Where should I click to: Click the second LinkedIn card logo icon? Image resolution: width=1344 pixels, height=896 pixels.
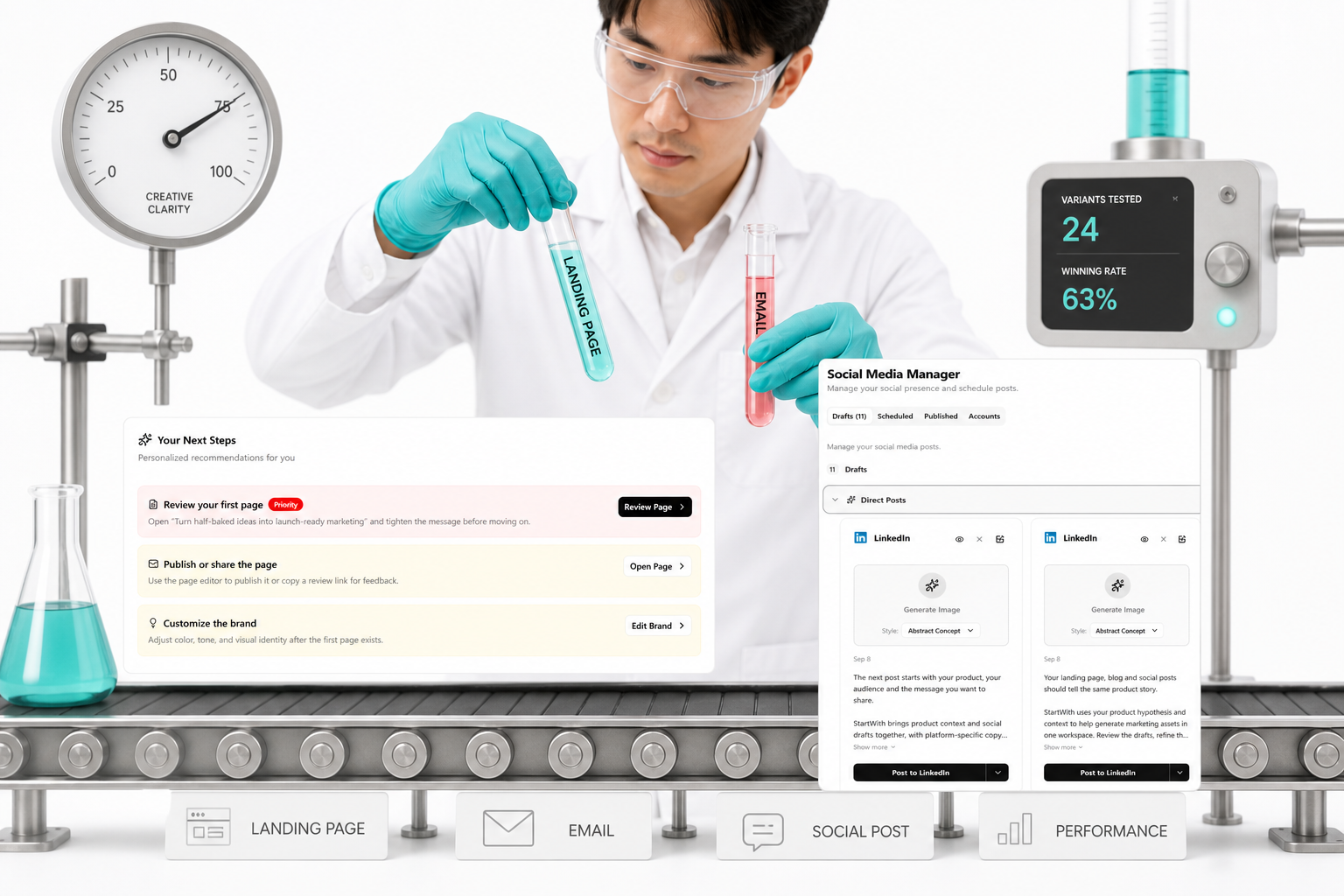(x=1050, y=537)
